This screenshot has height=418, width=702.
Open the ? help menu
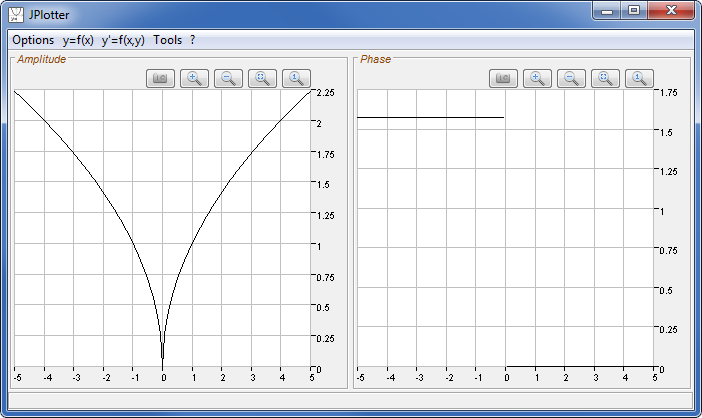tap(192, 40)
